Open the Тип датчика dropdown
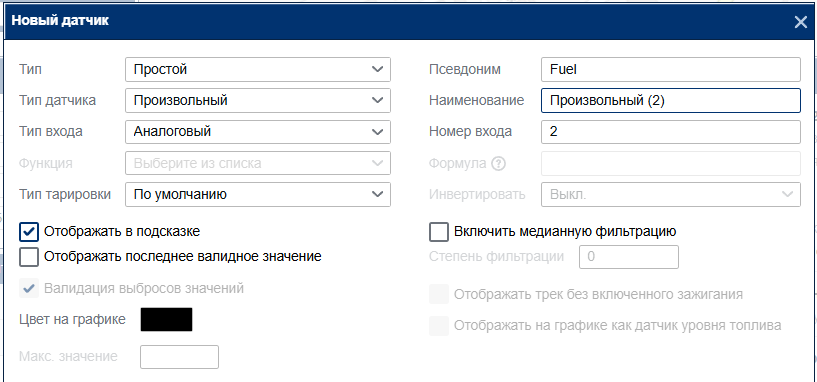The width and height of the screenshot is (817, 382). tap(258, 101)
